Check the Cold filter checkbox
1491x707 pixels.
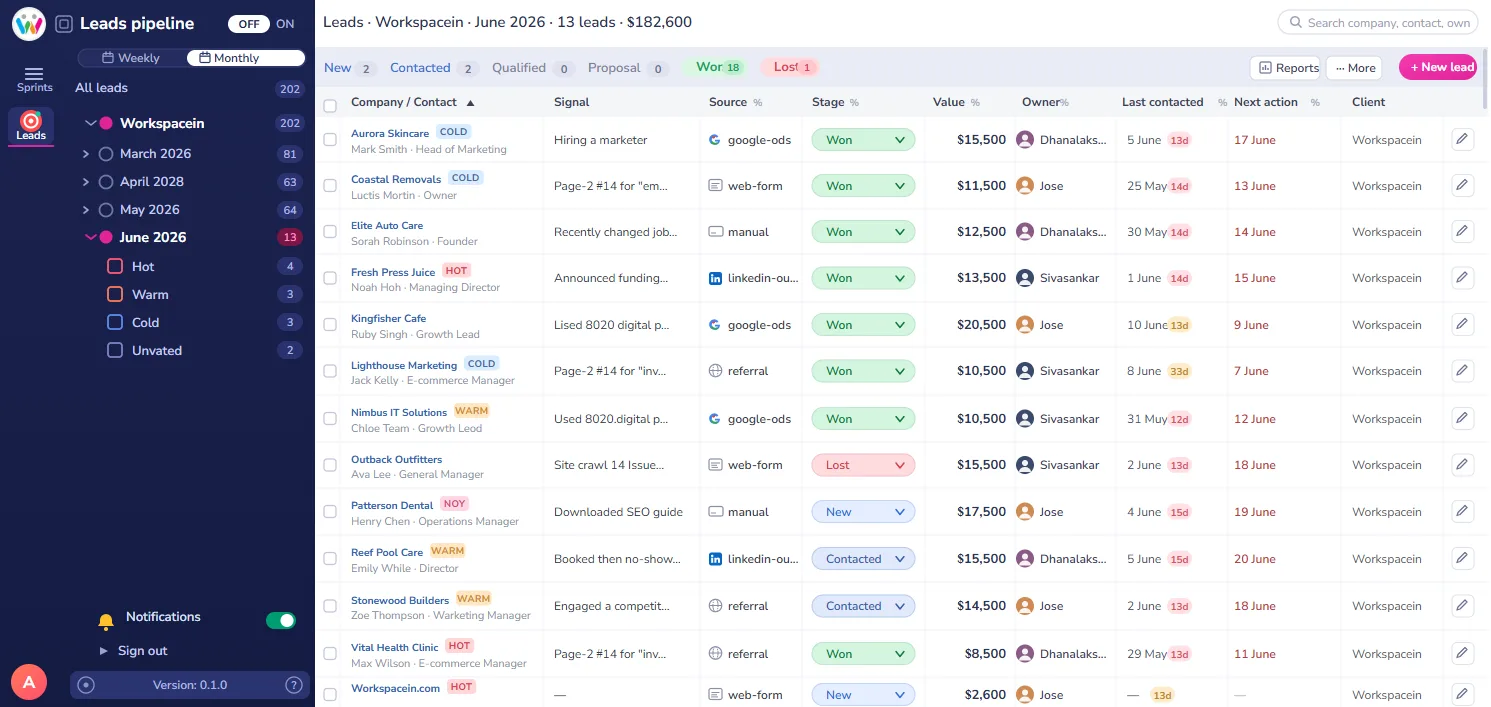pos(115,322)
